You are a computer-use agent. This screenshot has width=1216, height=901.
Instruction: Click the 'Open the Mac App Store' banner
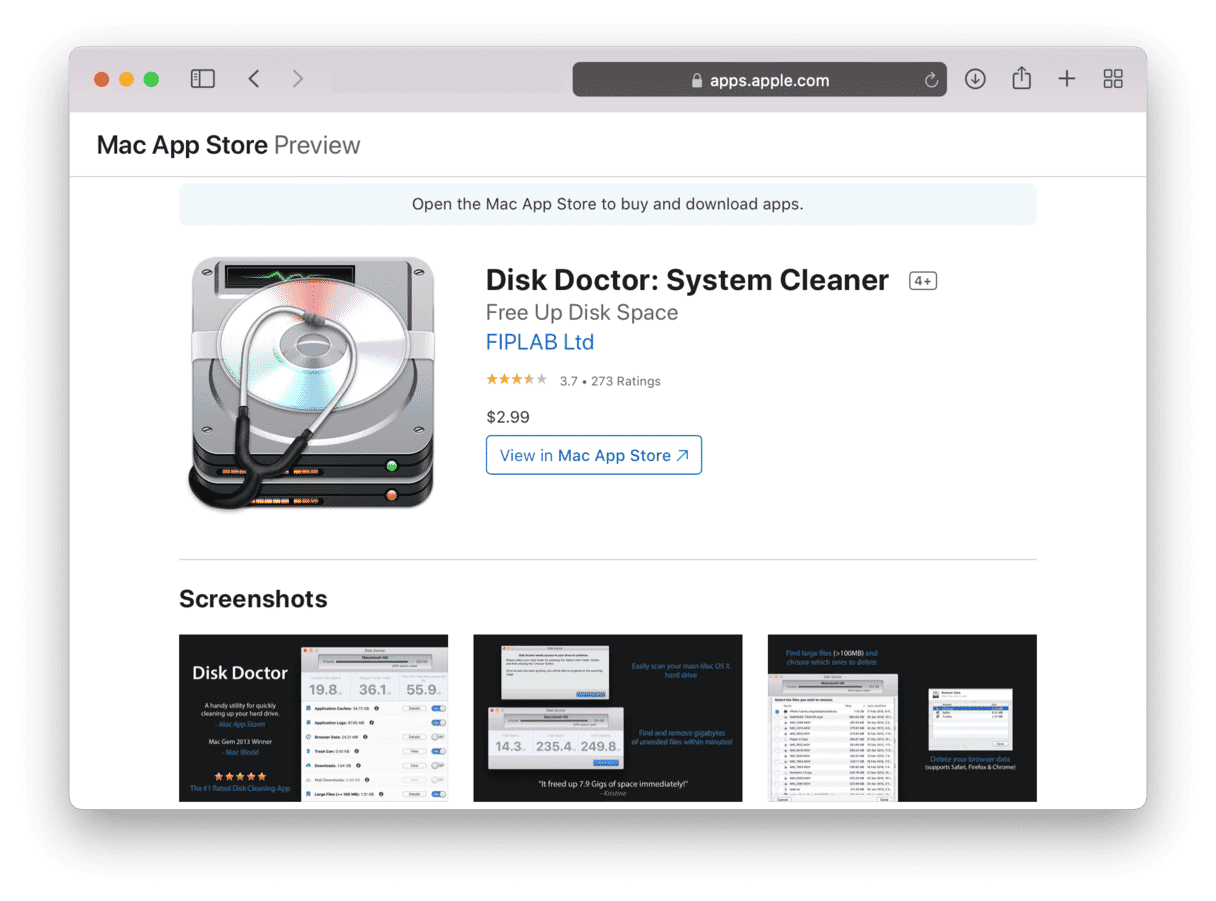[608, 204]
